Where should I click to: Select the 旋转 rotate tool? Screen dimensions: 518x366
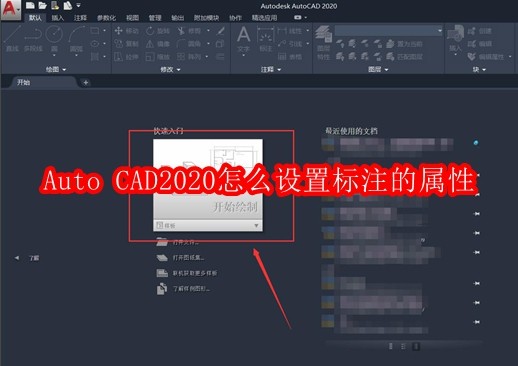click(158, 31)
